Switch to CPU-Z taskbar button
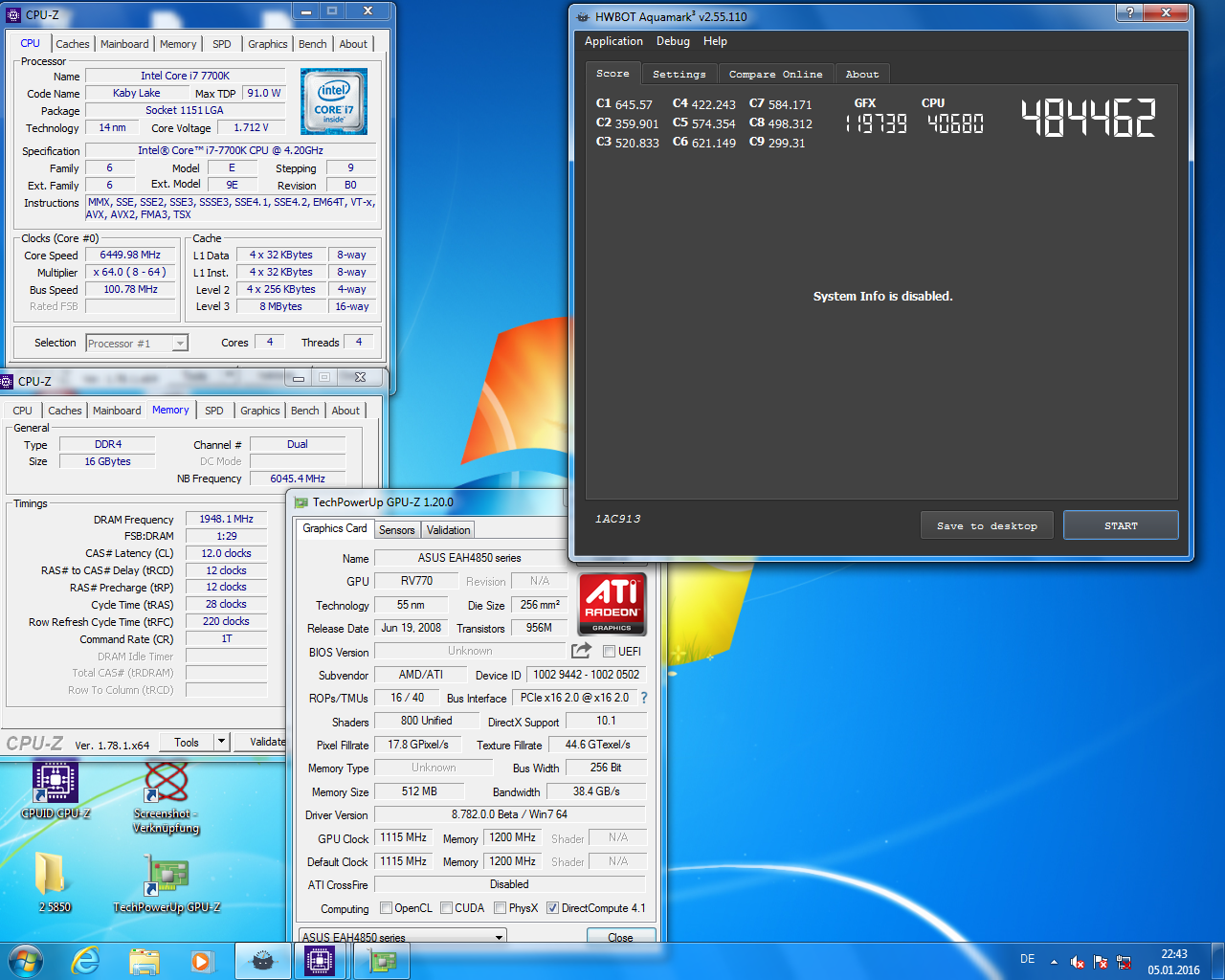The height and width of the screenshot is (980, 1225). pos(322,961)
